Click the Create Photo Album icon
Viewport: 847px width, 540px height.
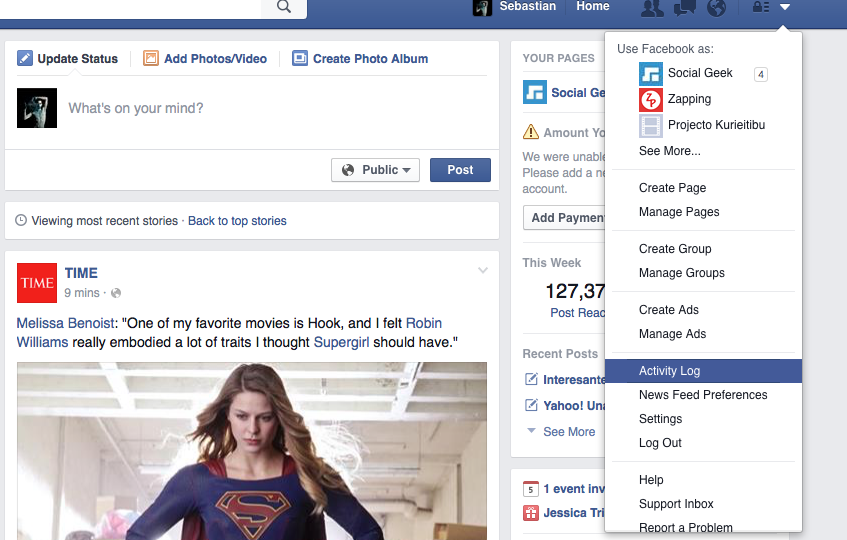click(300, 58)
